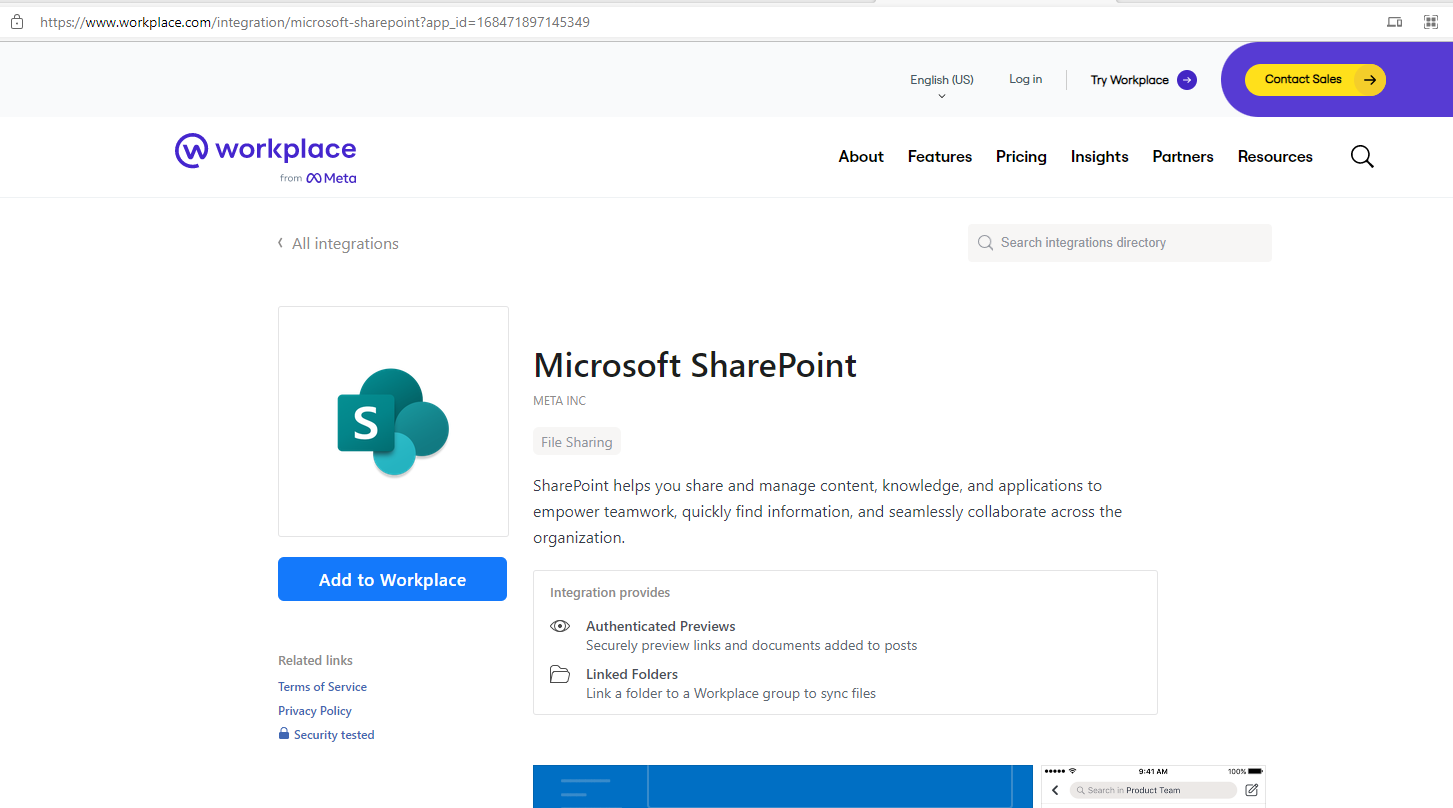Open the Insights menu
The width and height of the screenshot is (1453, 808).
pyautogui.click(x=1099, y=157)
